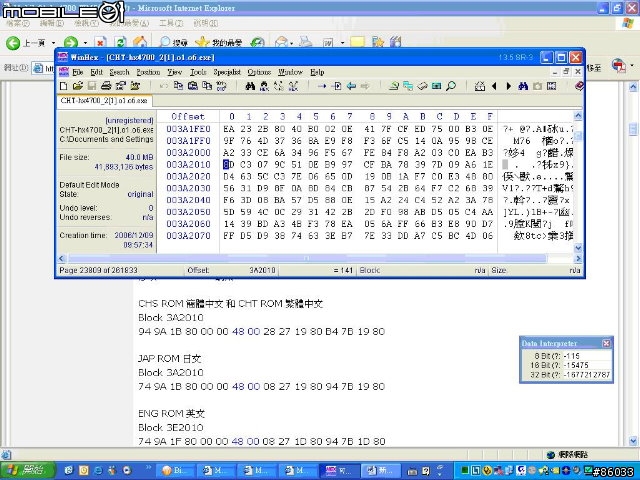Open the position manager icon

pyautogui.click(x=480, y=86)
